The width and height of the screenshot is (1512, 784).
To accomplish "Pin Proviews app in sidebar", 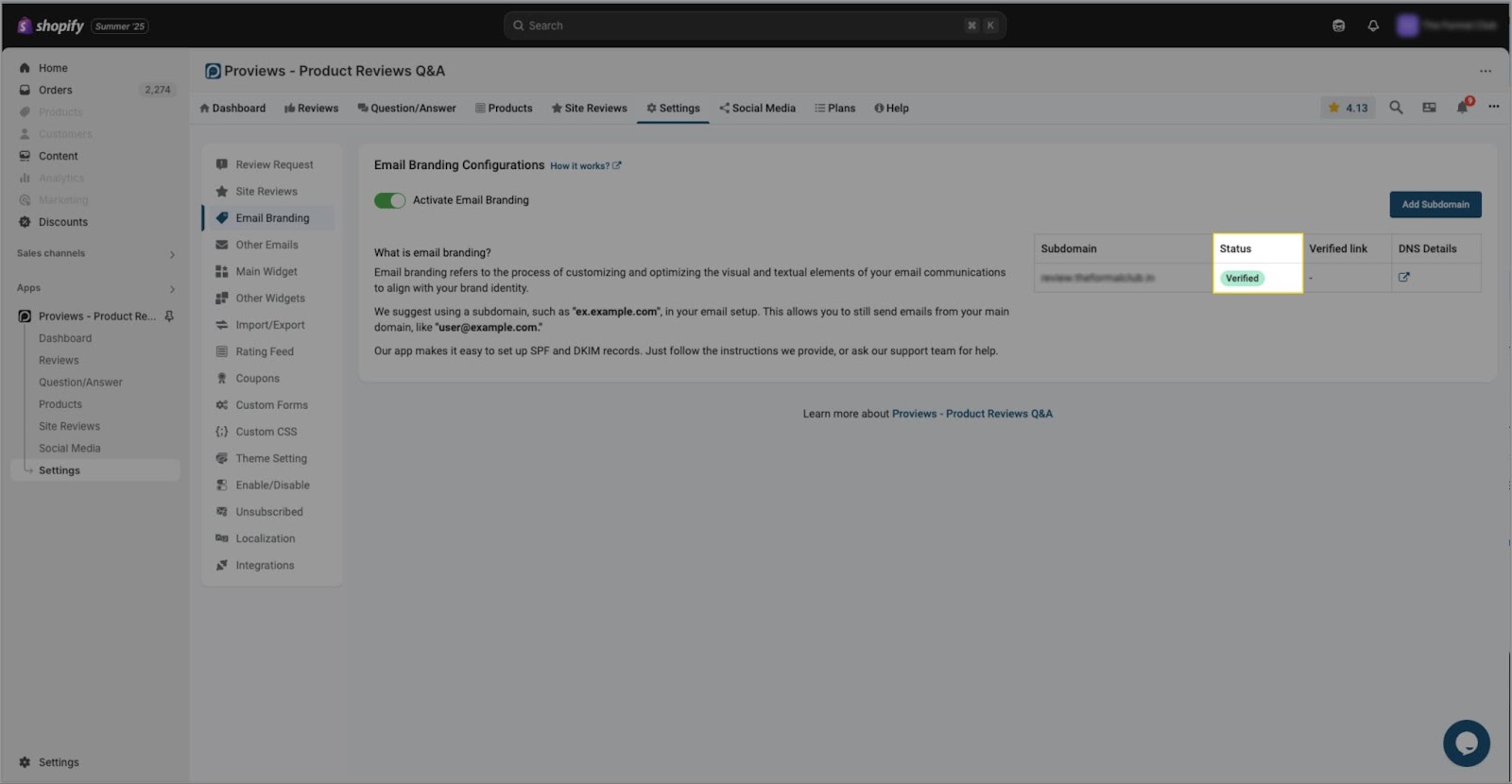I will (x=169, y=316).
